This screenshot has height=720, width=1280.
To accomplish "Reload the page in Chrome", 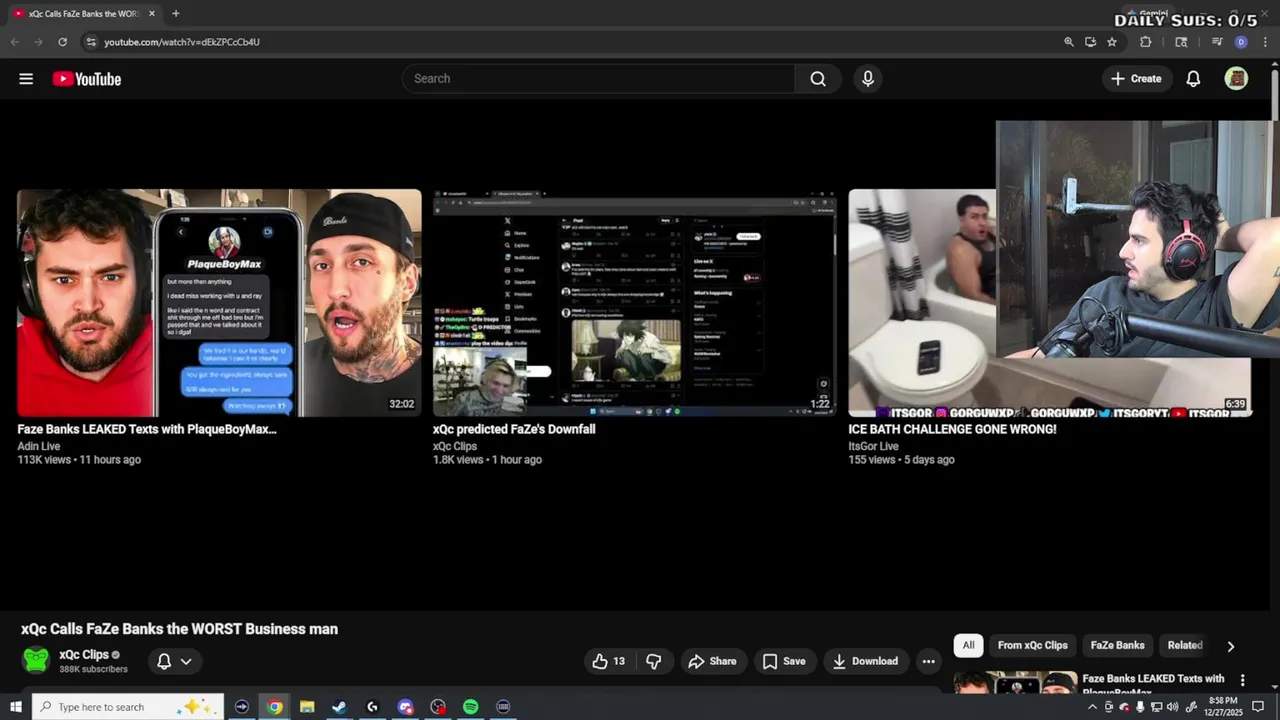I will click(62, 42).
